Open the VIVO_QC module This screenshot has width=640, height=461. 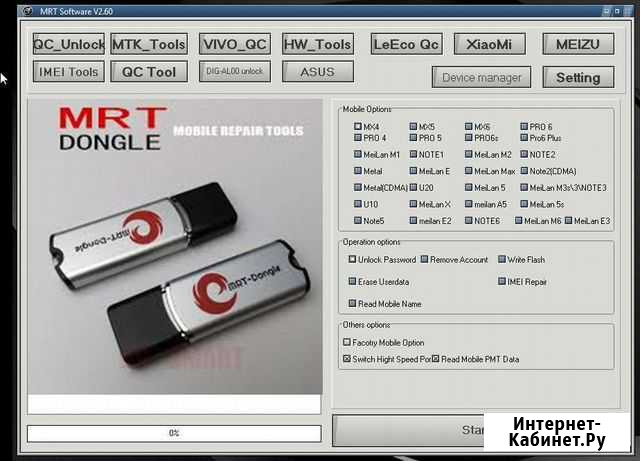click(x=235, y=44)
